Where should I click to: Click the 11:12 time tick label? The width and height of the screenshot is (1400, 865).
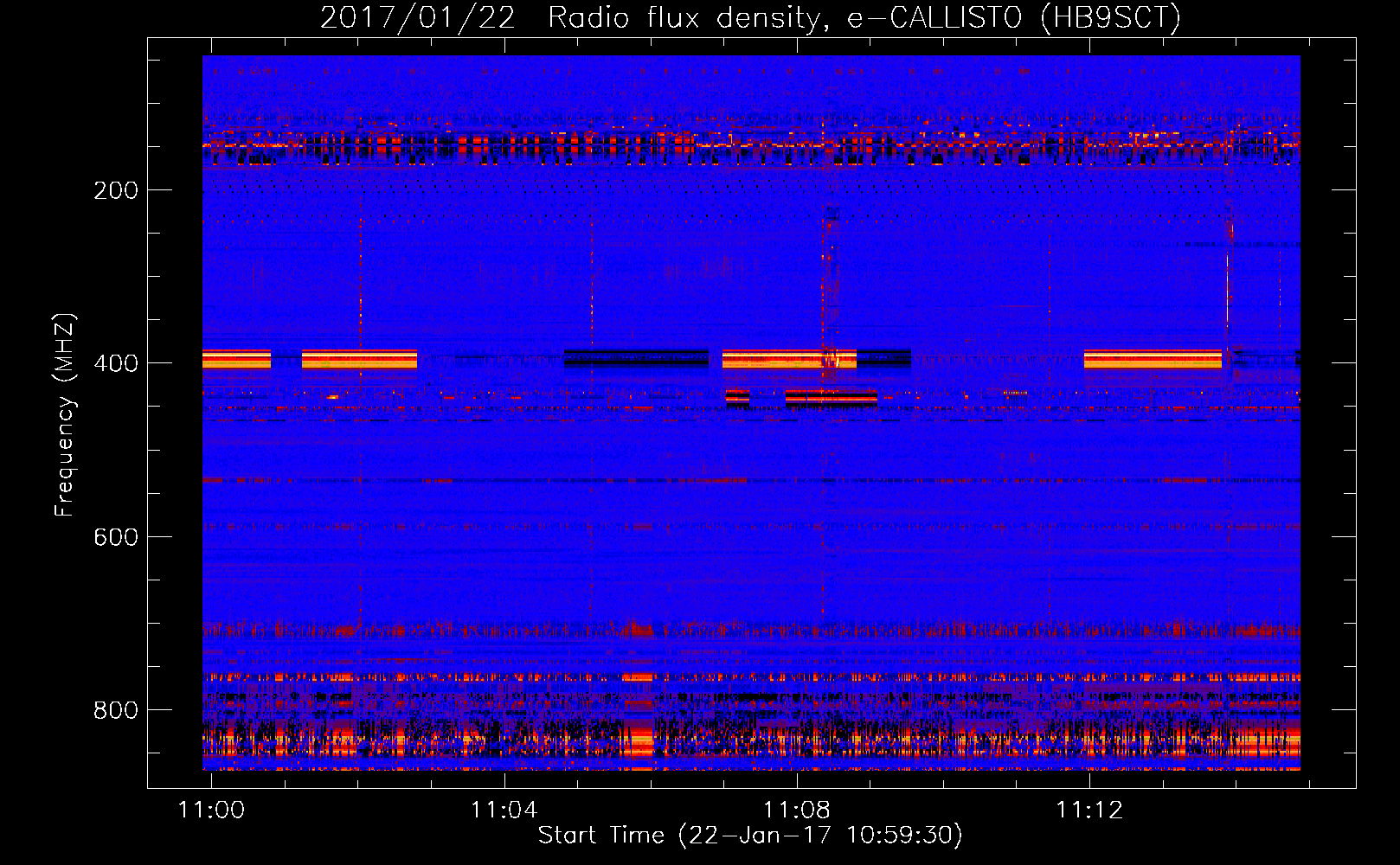(1089, 810)
